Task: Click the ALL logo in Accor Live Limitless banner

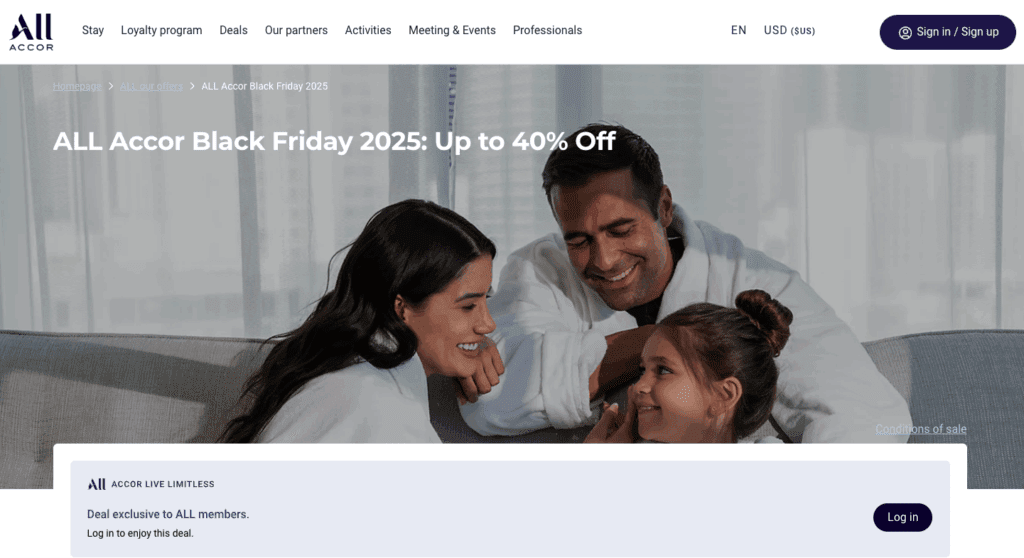Action: coord(96,484)
